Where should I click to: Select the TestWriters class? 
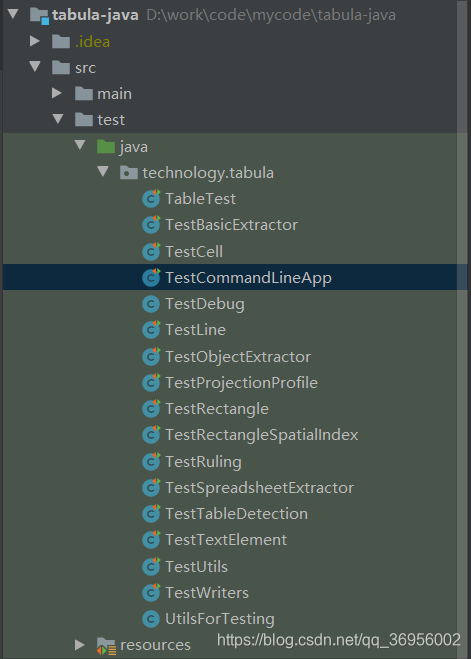207,593
